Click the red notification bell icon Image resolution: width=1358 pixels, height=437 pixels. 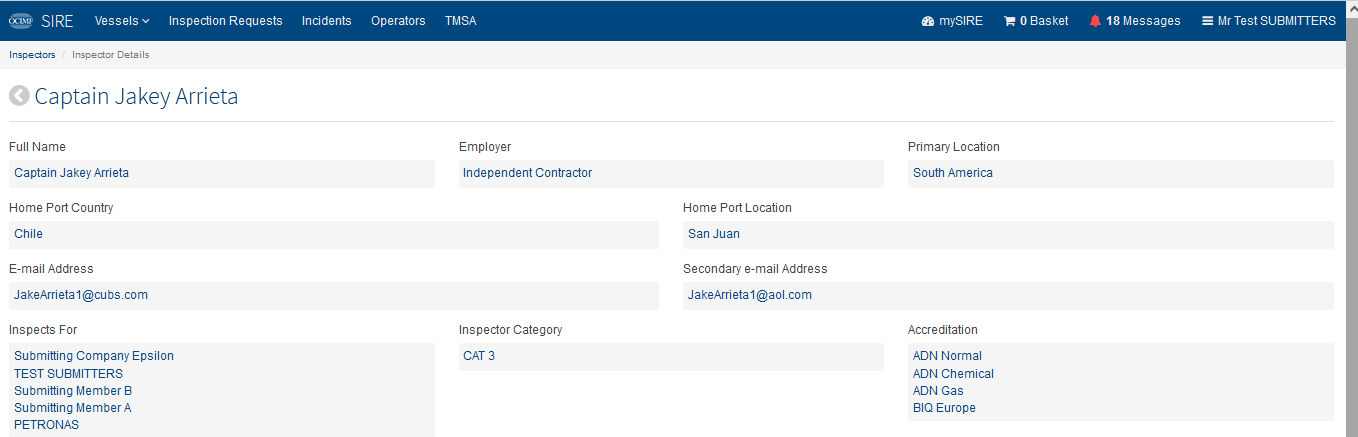pyautogui.click(x=1095, y=21)
